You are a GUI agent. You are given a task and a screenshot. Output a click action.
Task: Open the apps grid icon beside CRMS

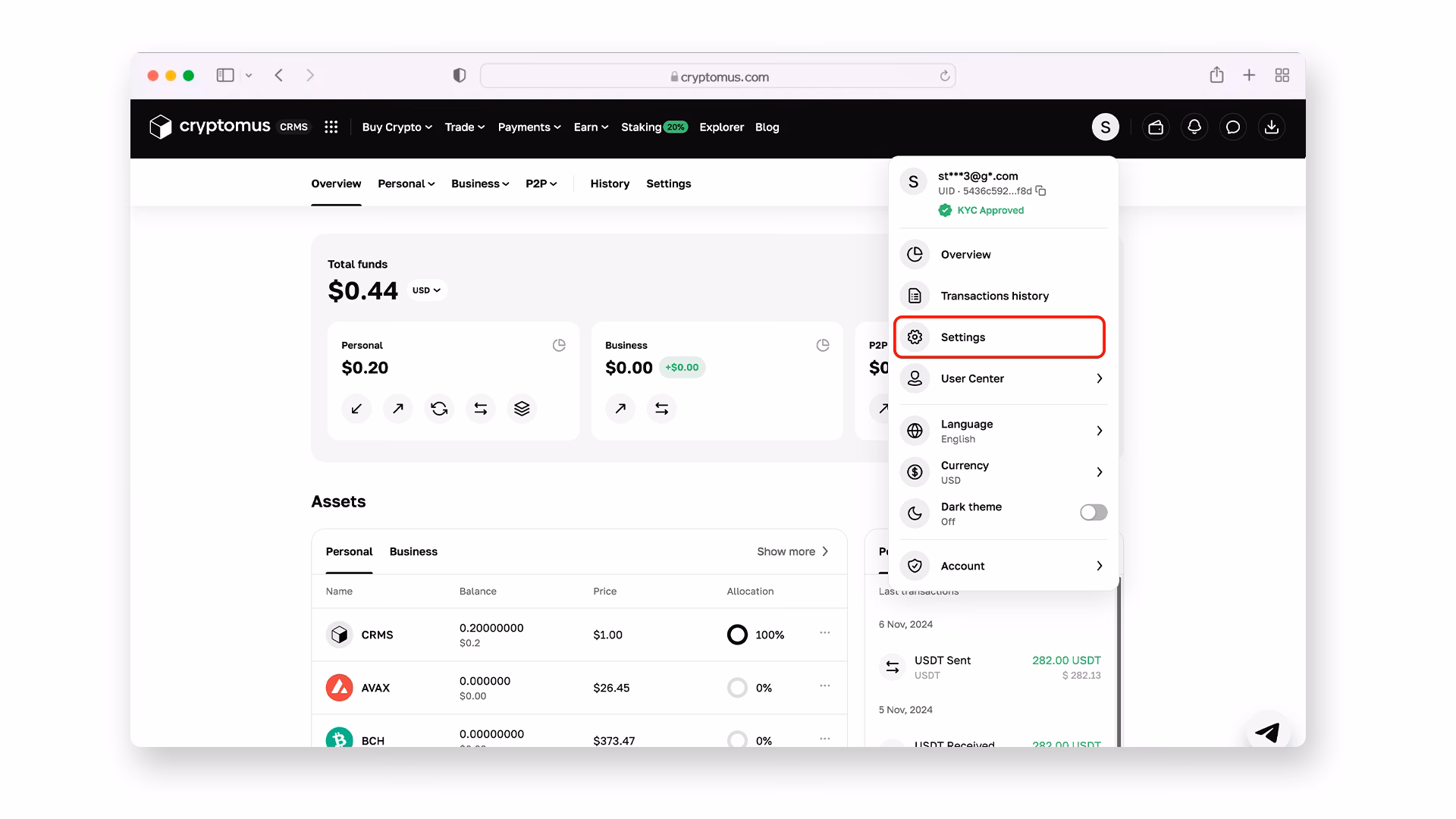(x=331, y=127)
